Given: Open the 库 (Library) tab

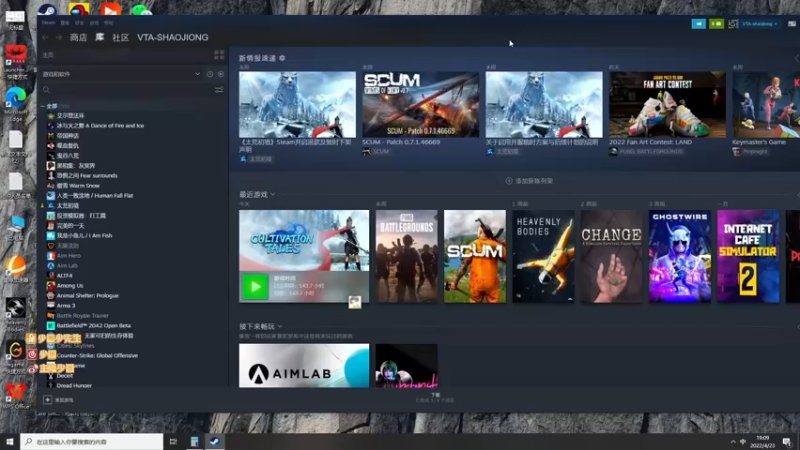Looking at the screenshot, I should (99, 37).
